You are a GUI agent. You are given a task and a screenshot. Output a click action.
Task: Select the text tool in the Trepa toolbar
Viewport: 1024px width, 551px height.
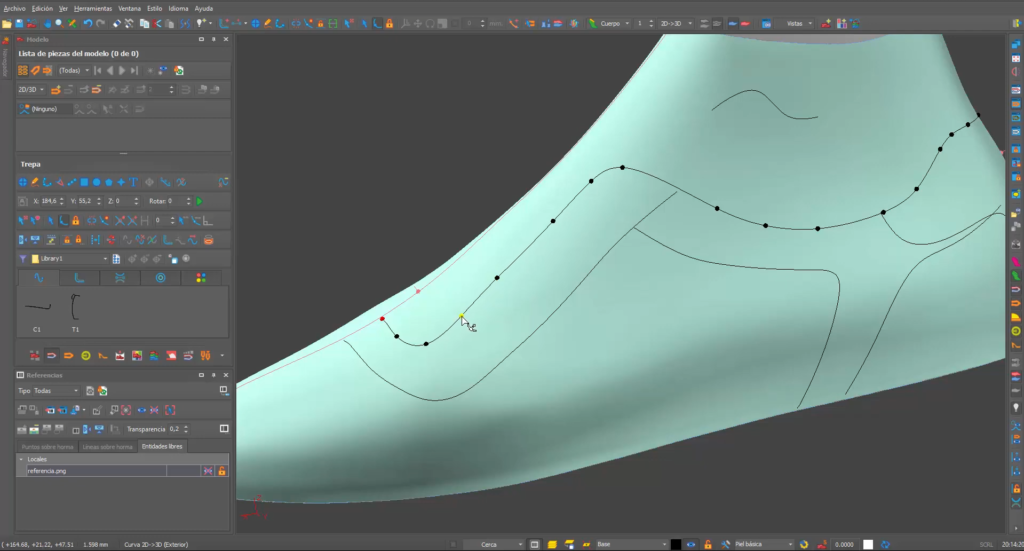pyautogui.click(x=133, y=182)
